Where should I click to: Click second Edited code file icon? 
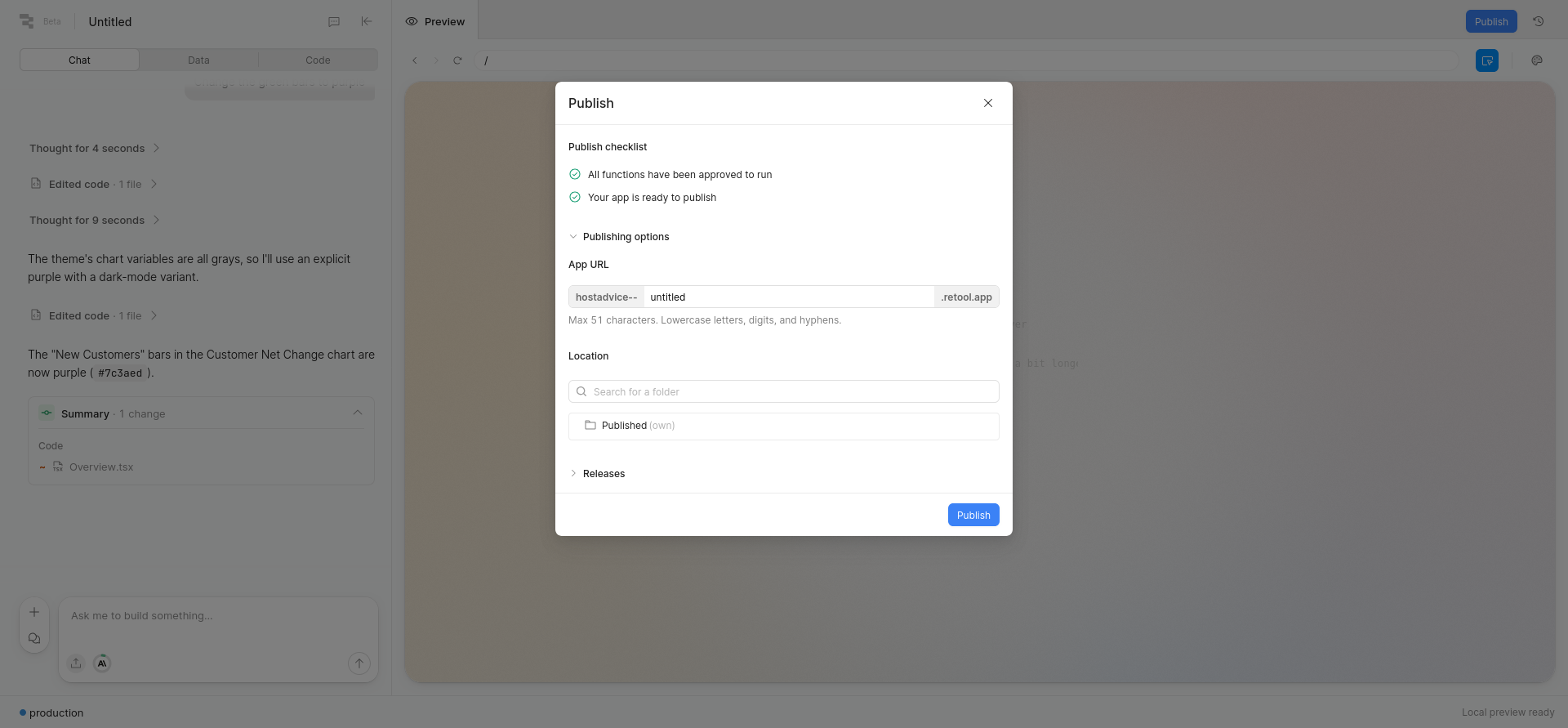tap(36, 315)
